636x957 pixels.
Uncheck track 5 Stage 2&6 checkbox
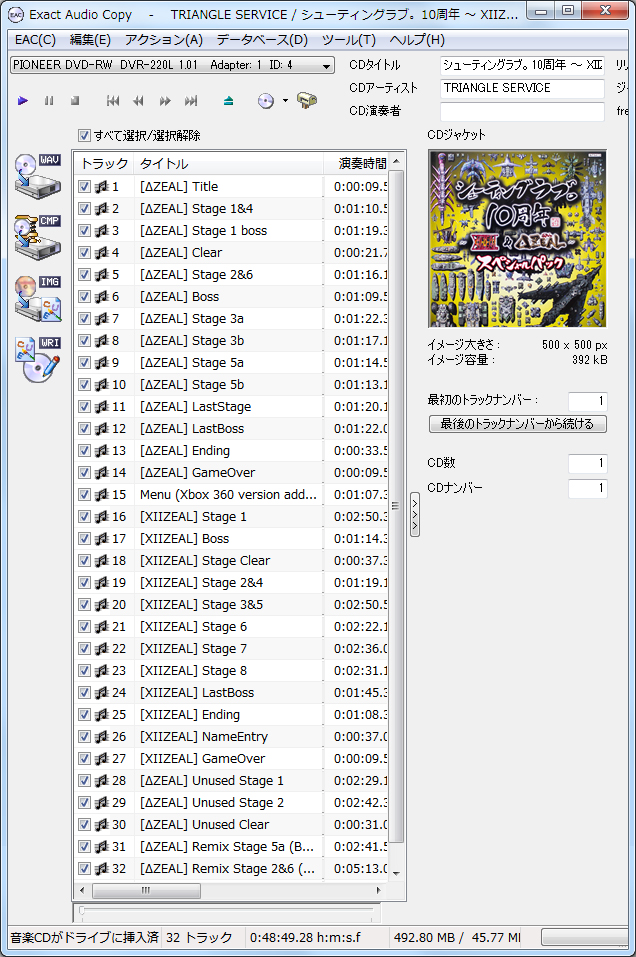point(84,275)
